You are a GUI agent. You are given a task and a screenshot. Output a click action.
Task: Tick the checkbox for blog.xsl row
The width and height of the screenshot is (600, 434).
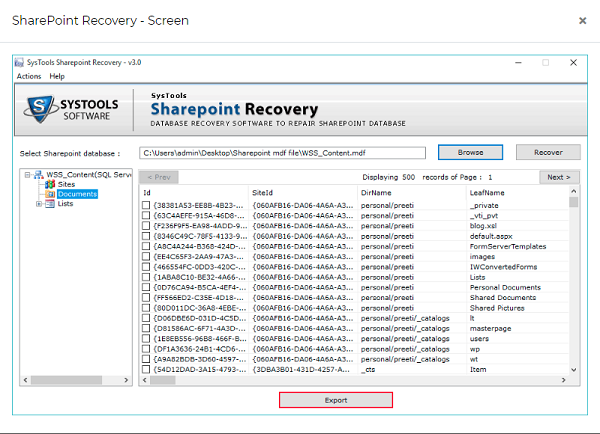pyautogui.click(x=147, y=226)
